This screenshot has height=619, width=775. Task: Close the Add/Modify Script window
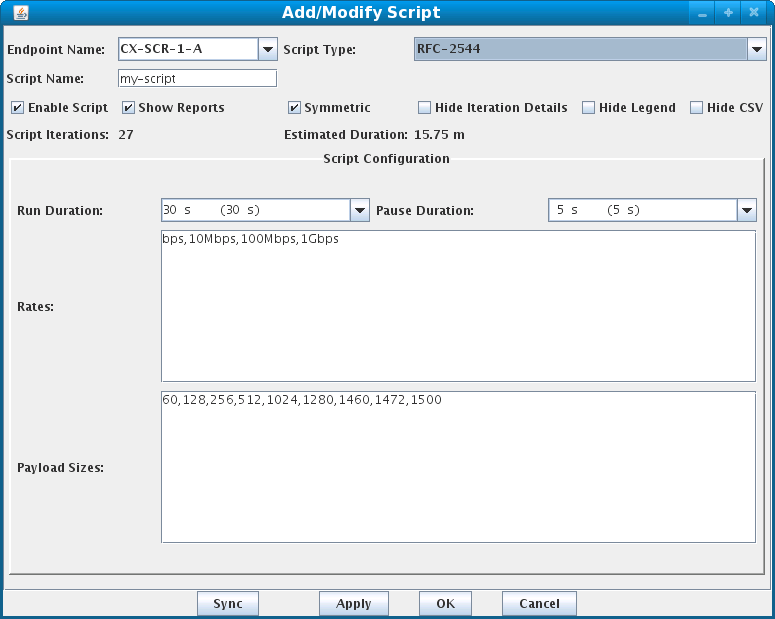coord(754,12)
